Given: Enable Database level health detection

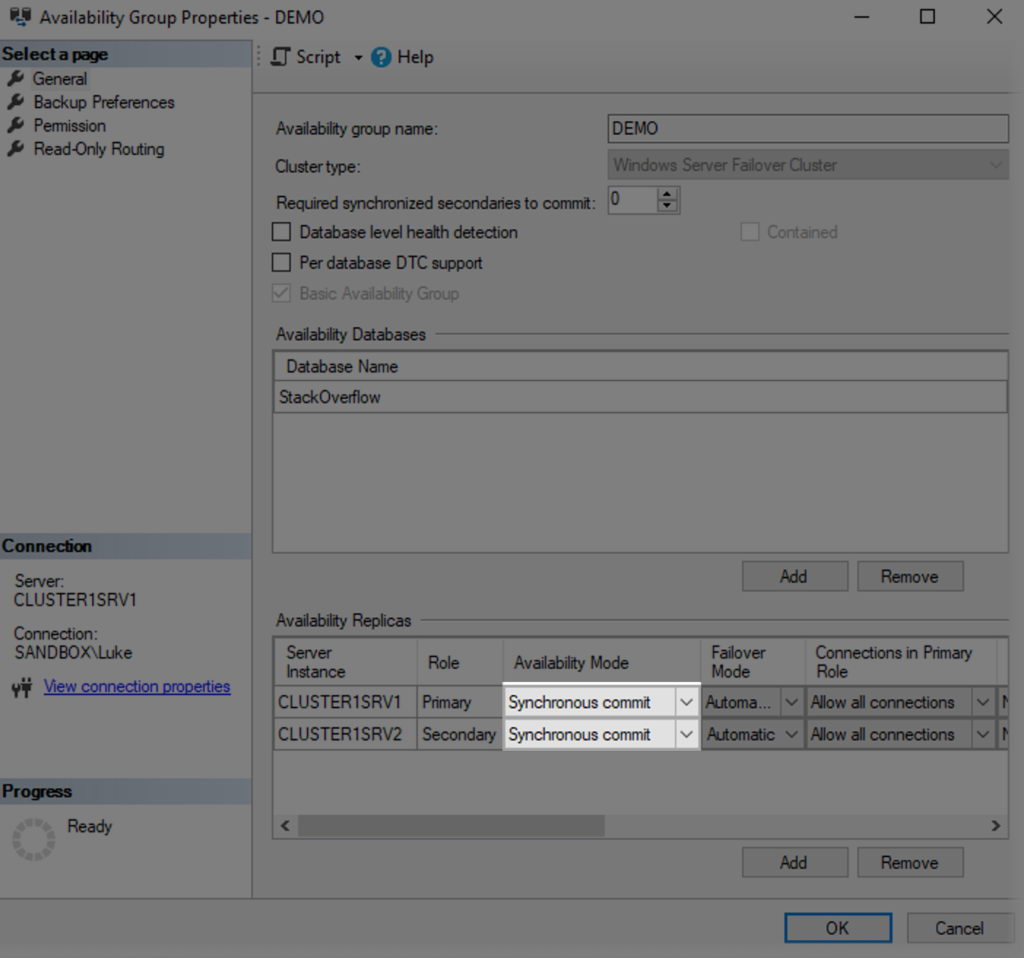Looking at the screenshot, I should 281,232.
